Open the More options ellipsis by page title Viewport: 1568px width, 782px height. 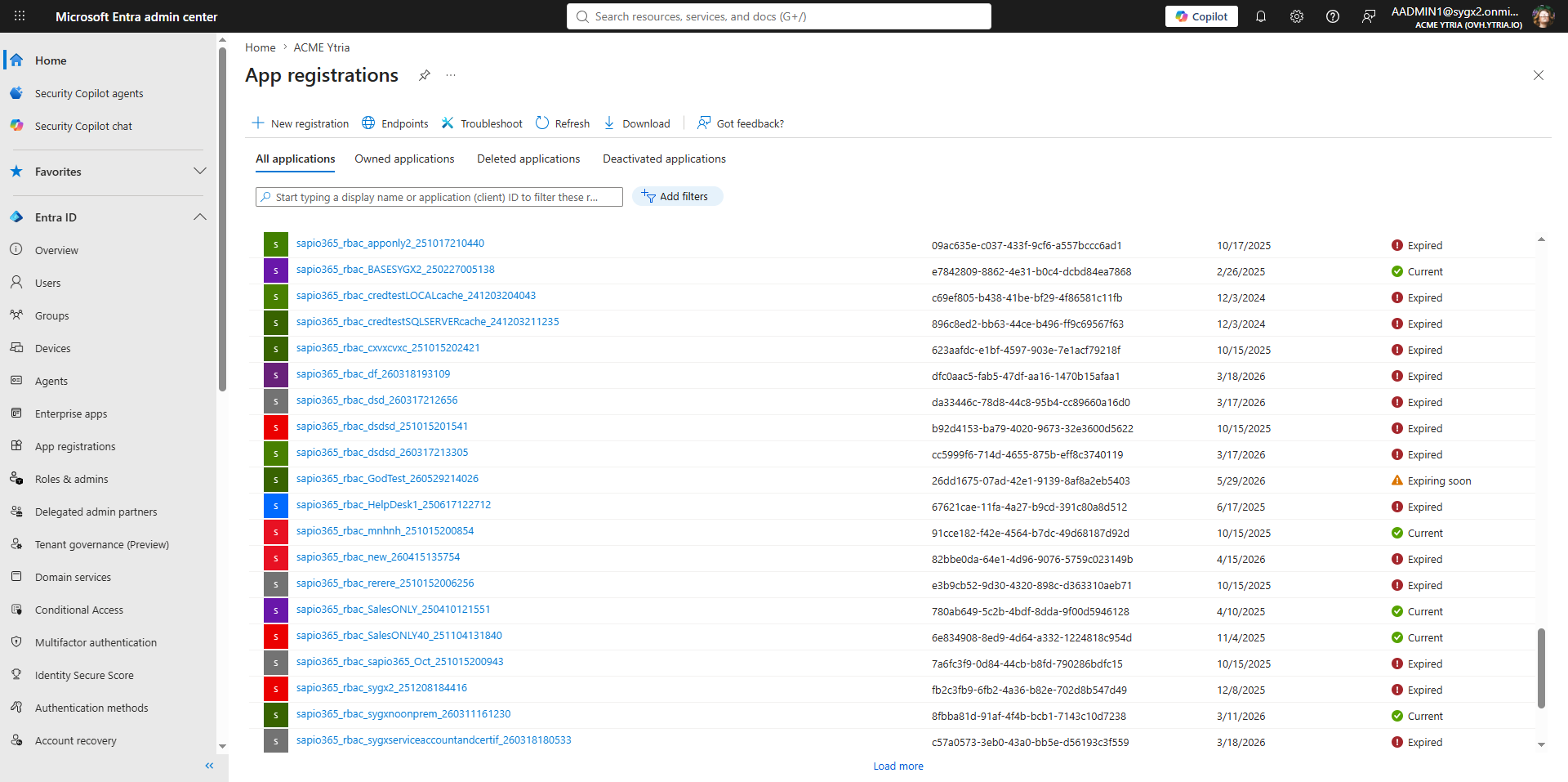(451, 75)
